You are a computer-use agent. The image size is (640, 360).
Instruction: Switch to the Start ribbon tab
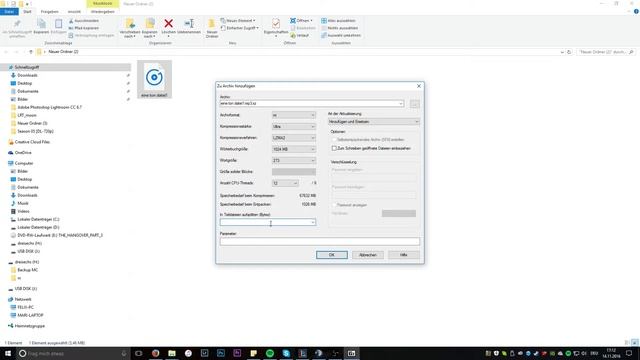click(x=27, y=12)
